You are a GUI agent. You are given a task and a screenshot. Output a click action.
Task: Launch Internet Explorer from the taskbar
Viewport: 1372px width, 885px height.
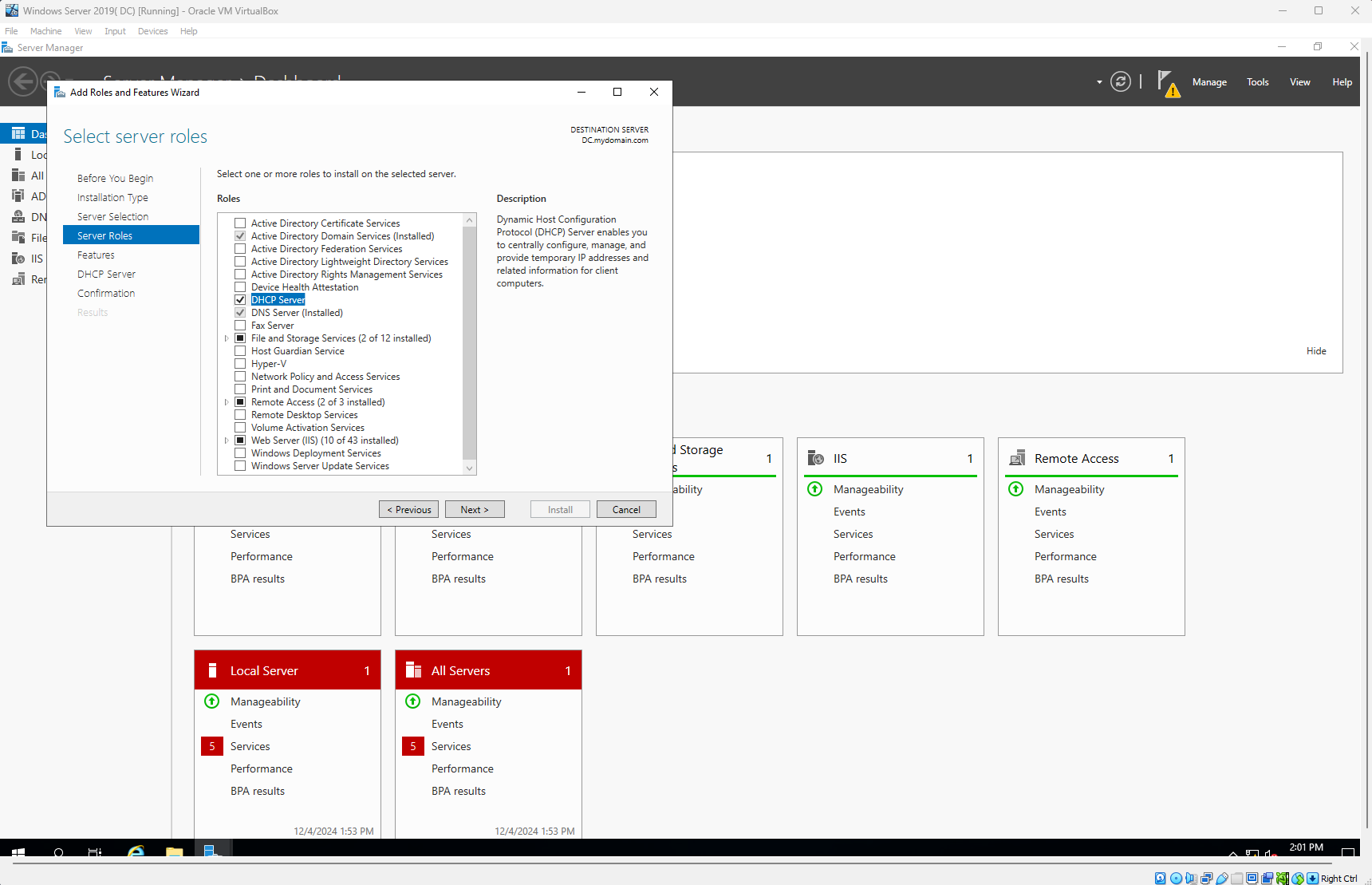click(136, 851)
